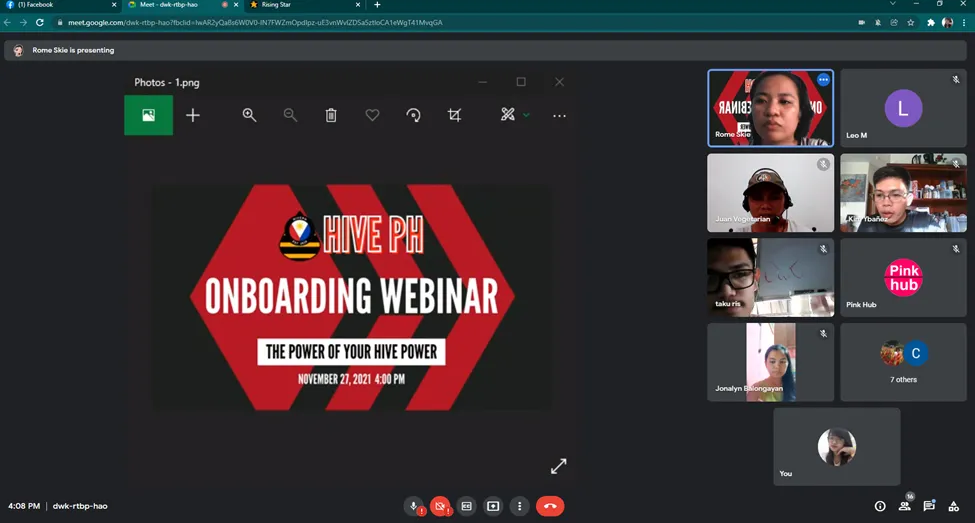Reload the Meet page
Viewport: 975px width, 523px height.
click(39, 22)
